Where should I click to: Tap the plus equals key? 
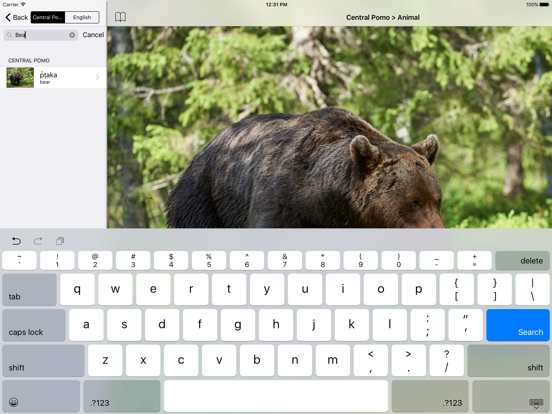point(475,261)
